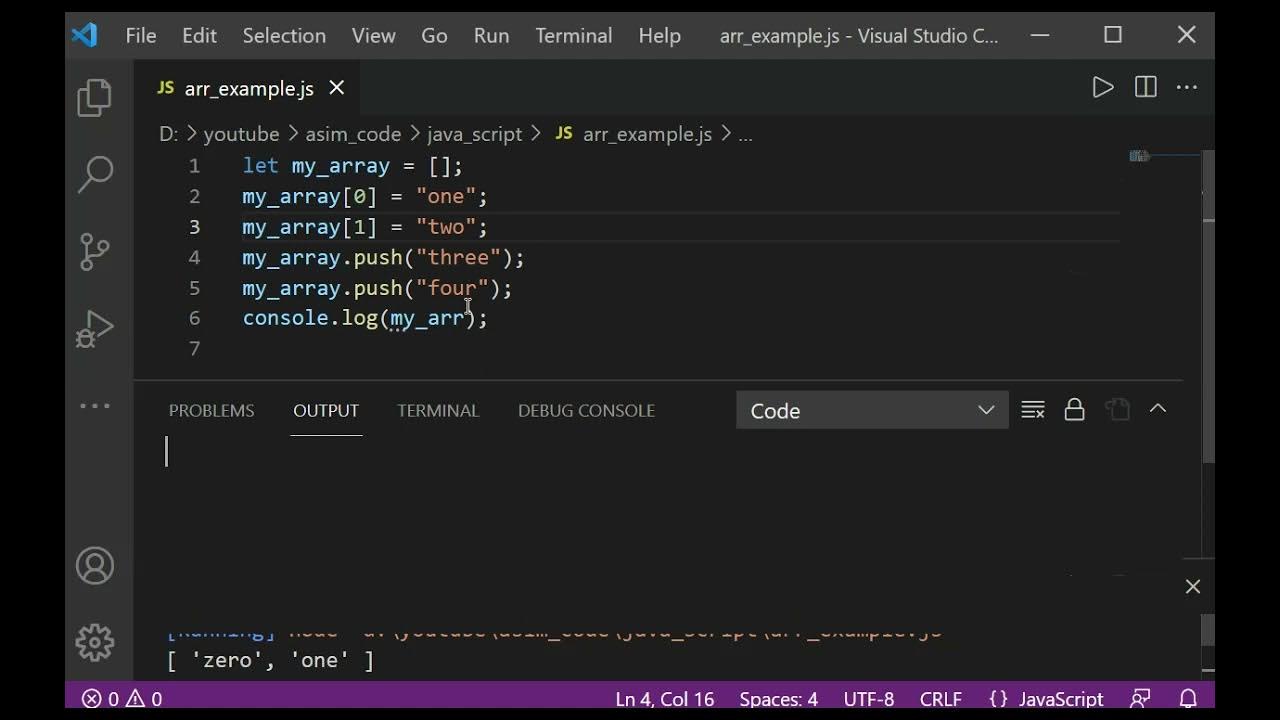Open the Search view in activity bar

coord(95,173)
